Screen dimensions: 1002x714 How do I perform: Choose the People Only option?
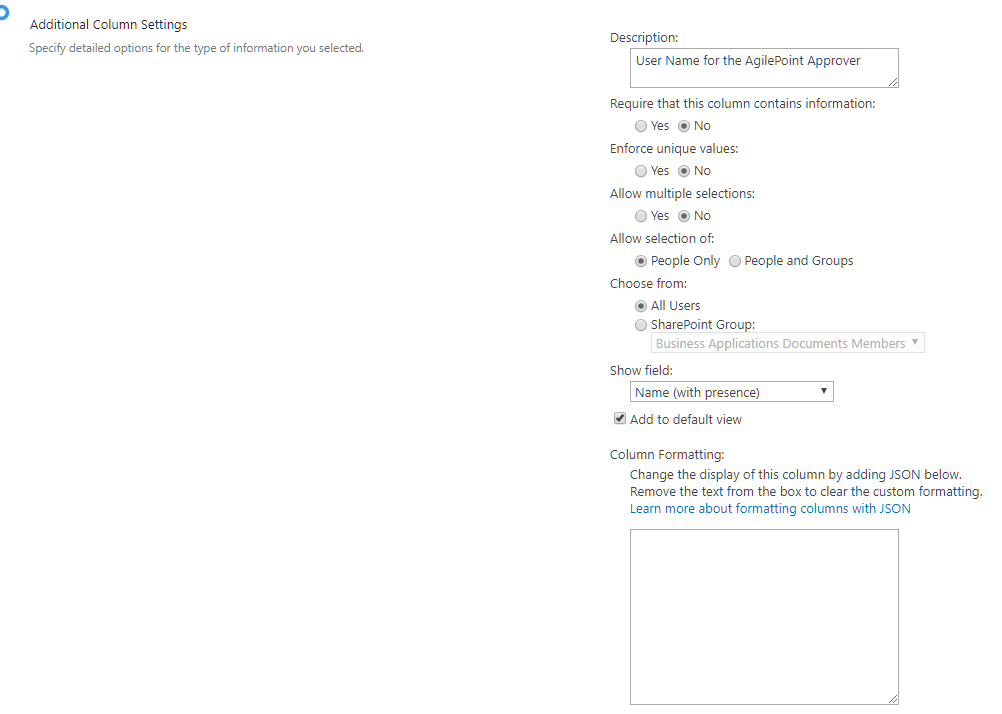click(x=641, y=261)
